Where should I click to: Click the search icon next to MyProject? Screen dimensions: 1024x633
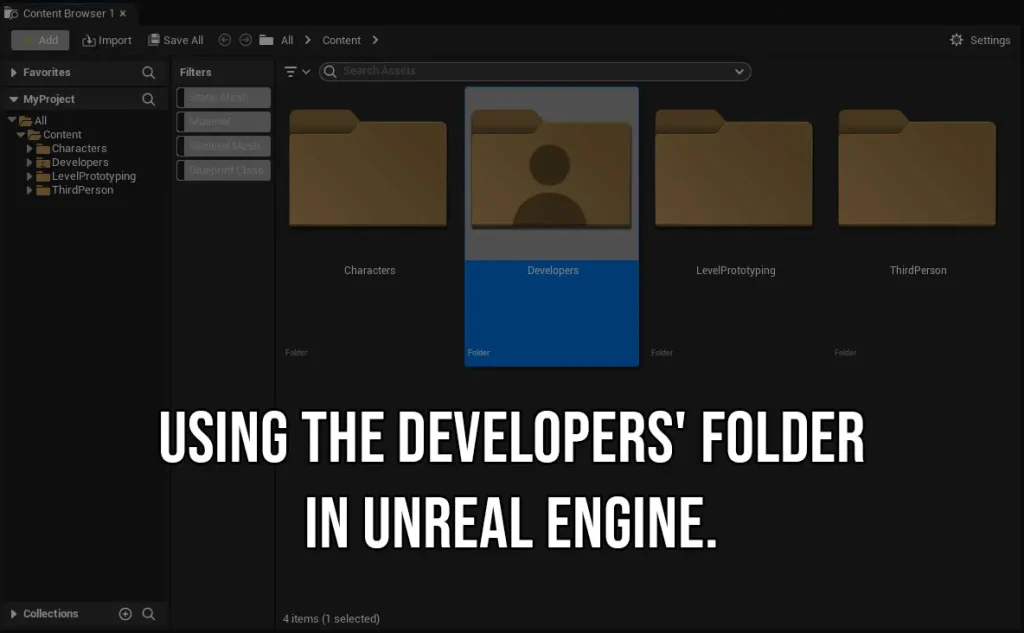click(x=149, y=99)
